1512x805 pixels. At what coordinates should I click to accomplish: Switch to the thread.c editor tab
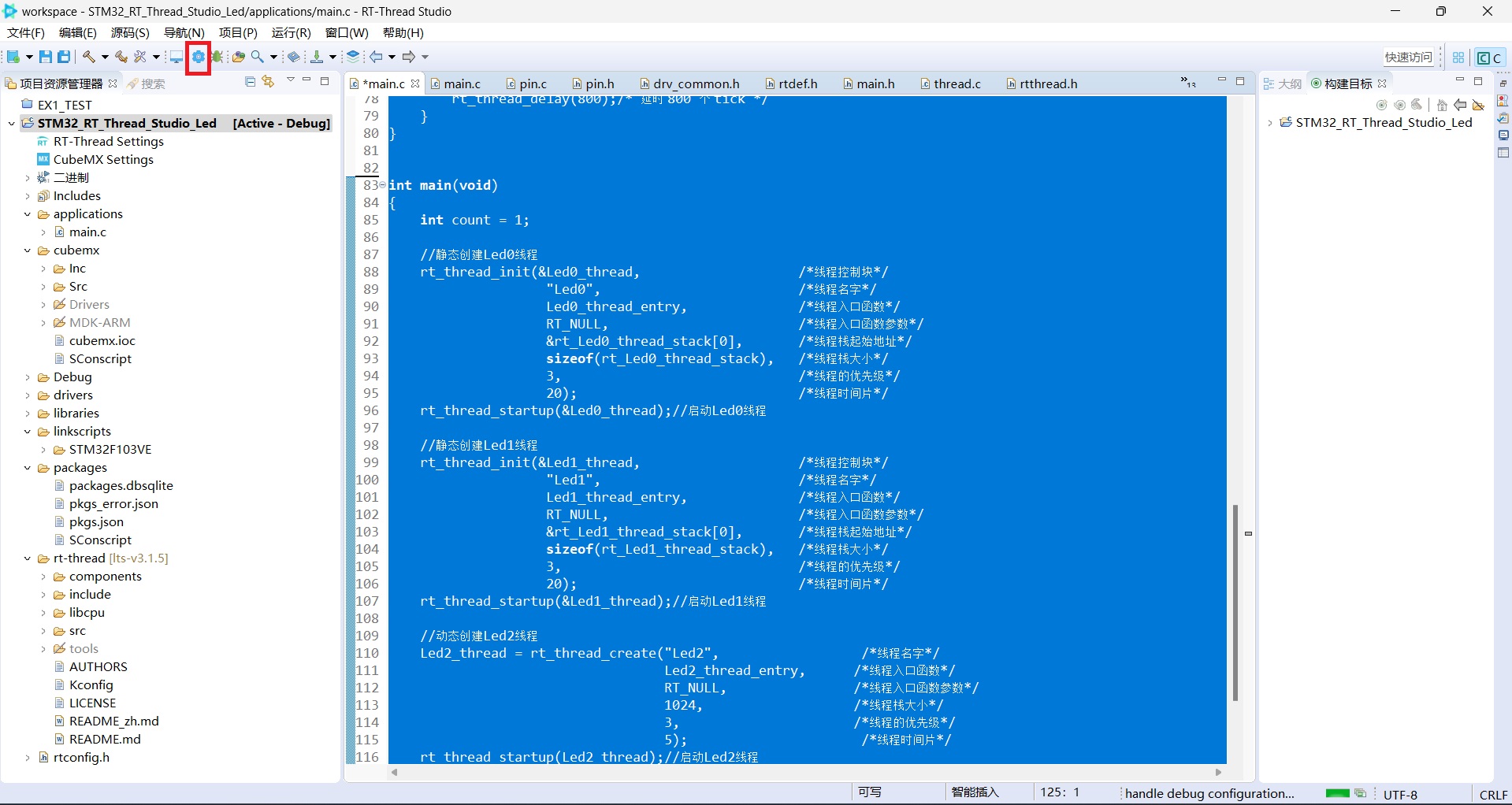950,83
